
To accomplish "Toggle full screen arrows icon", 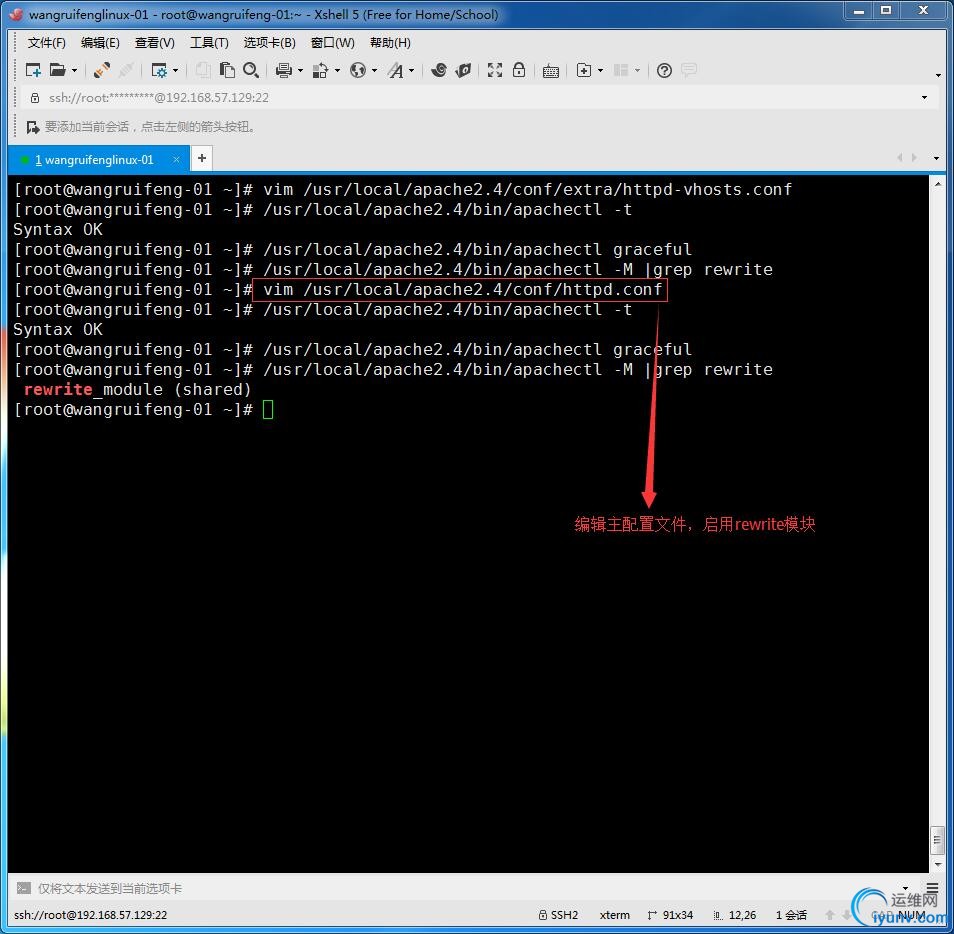I will pos(495,71).
